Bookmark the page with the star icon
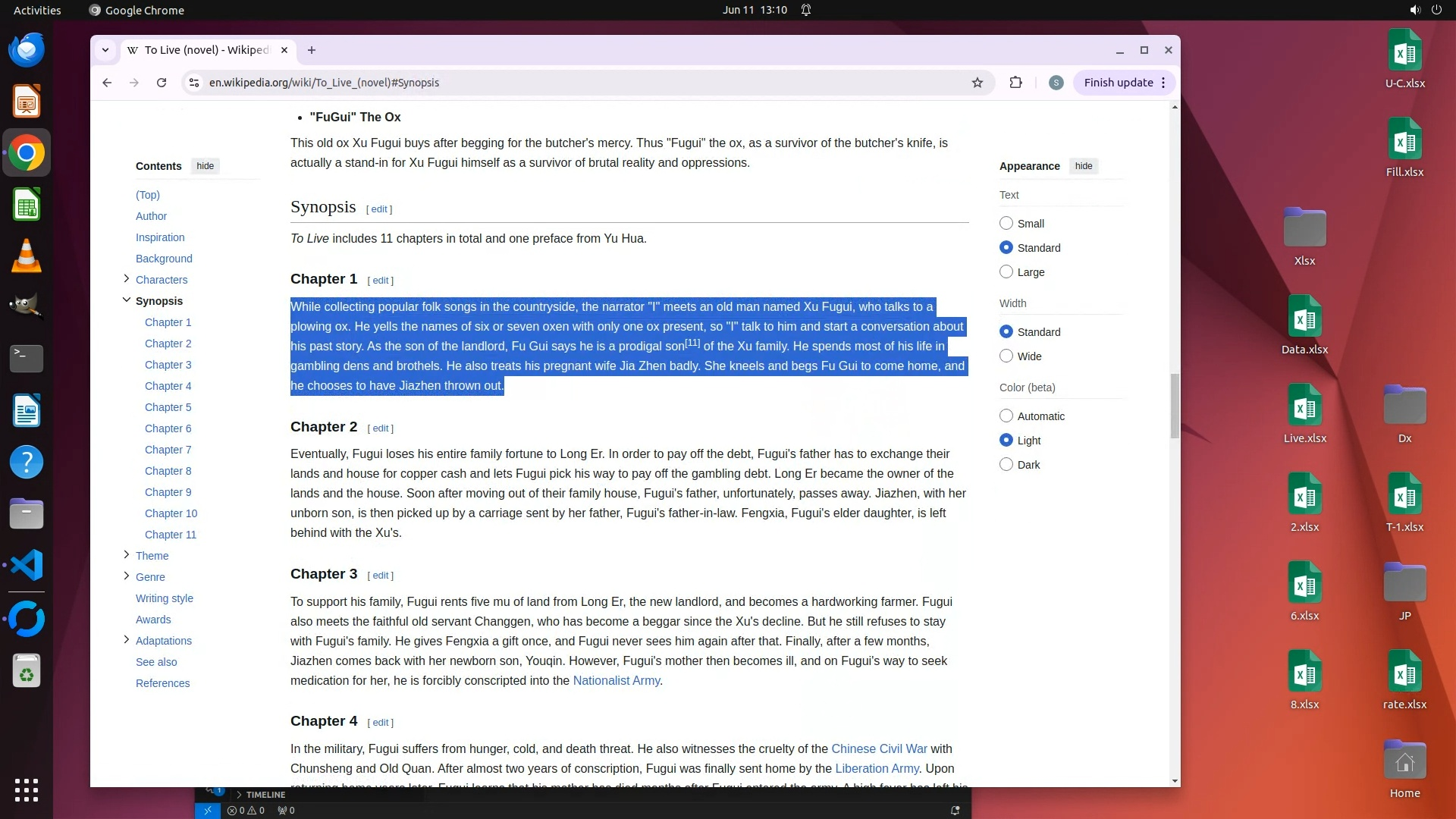The image size is (1456, 819). [x=977, y=83]
